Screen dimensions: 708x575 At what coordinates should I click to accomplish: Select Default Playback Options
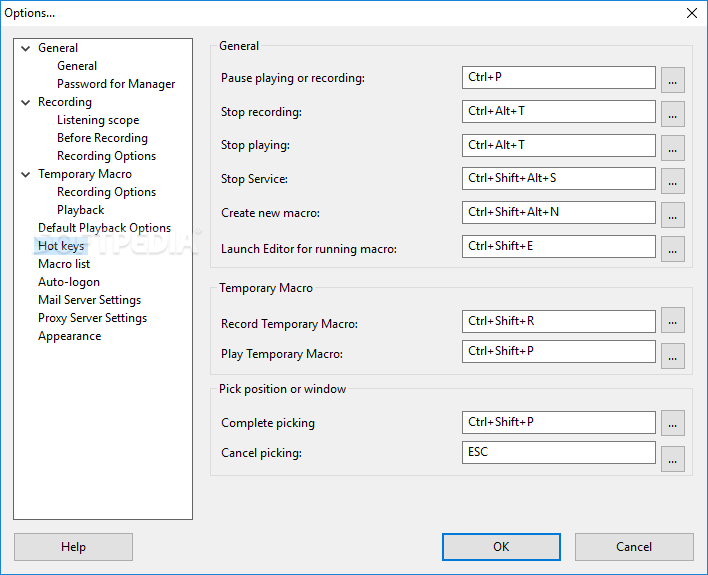tap(104, 228)
